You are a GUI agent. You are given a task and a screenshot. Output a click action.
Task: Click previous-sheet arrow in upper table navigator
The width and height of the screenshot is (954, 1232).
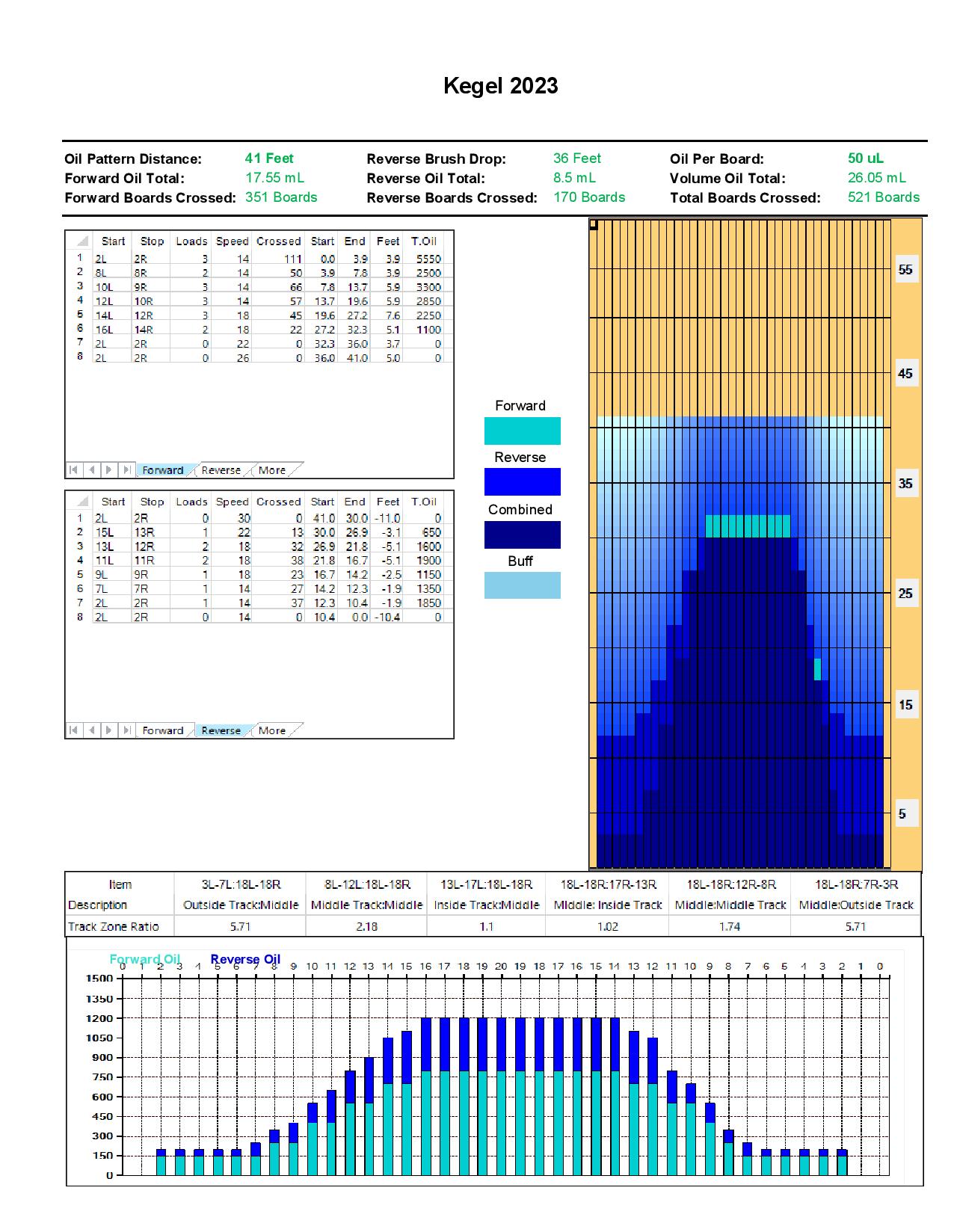[91, 470]
